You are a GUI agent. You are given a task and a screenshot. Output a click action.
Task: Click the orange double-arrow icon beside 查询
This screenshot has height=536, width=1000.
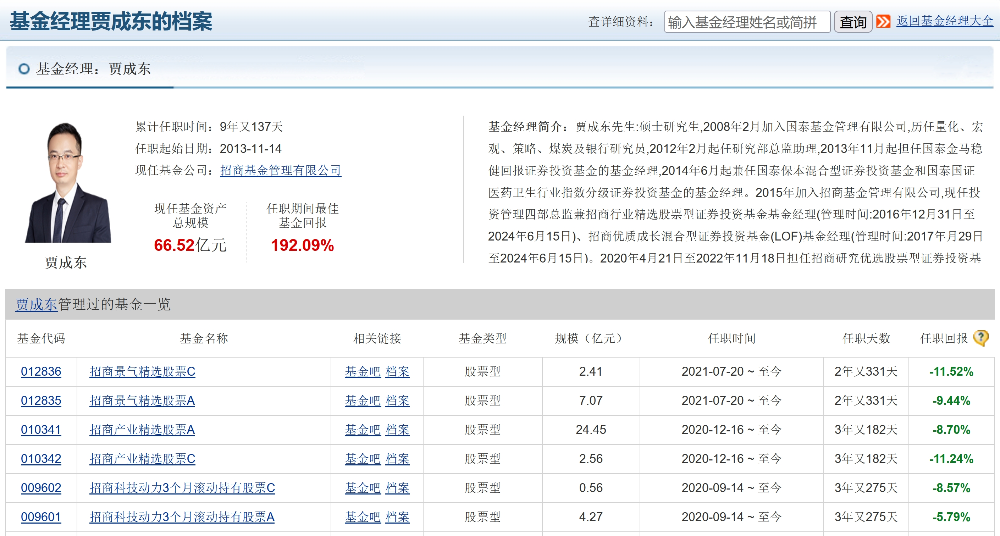[883, 22]
